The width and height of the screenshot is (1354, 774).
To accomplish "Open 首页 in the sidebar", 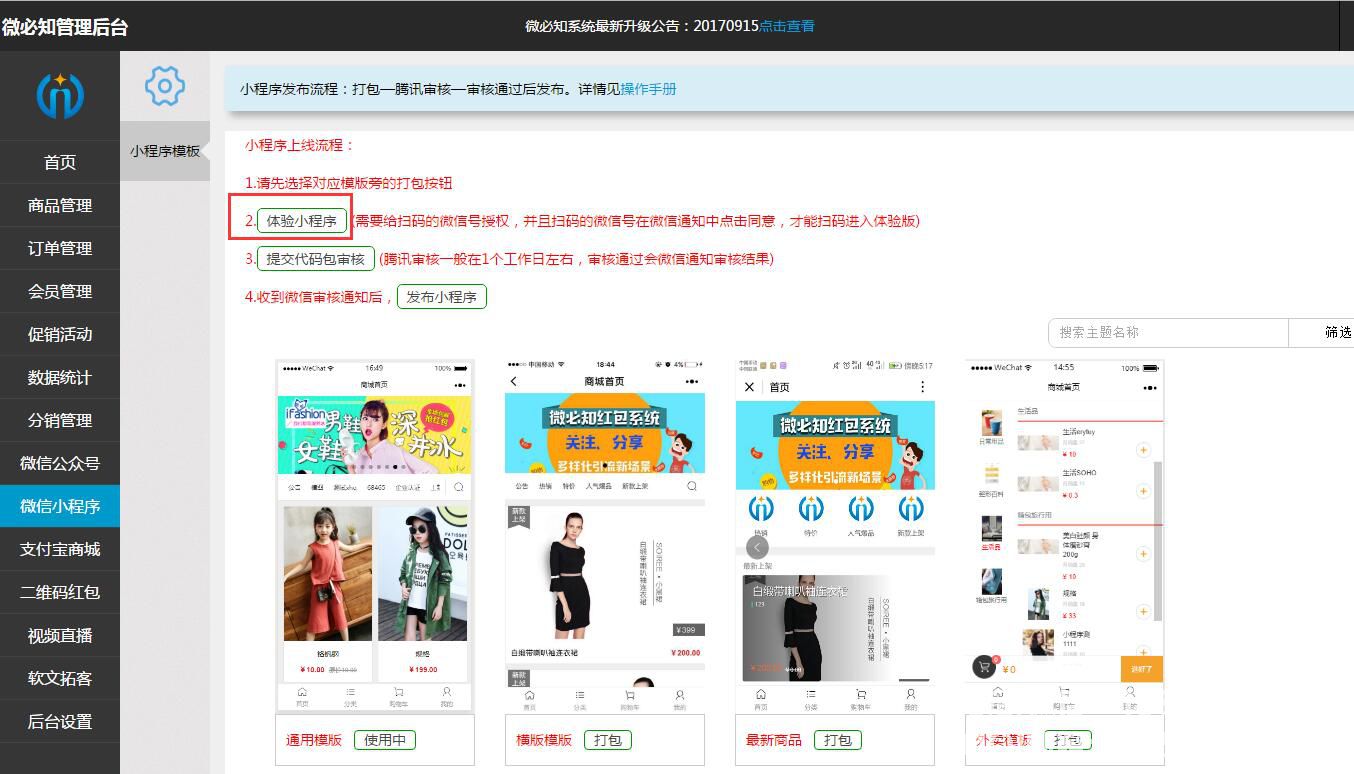I will point(60,162).
